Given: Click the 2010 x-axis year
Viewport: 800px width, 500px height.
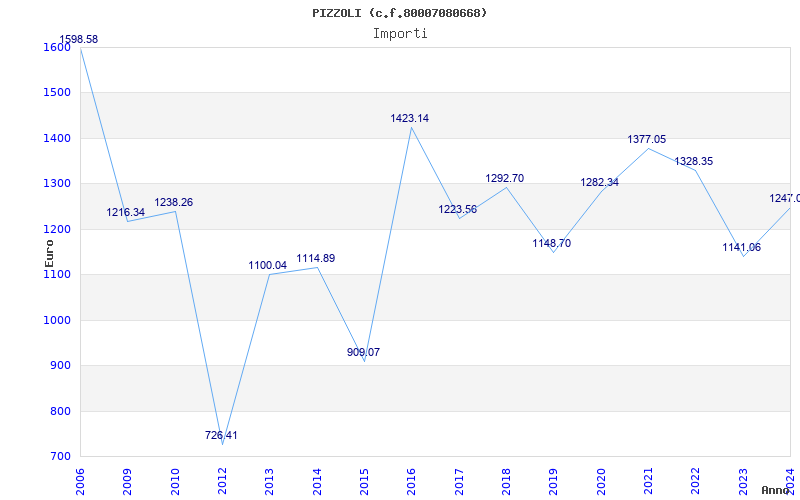Looking at the screenshot, I should click(174, 481).
